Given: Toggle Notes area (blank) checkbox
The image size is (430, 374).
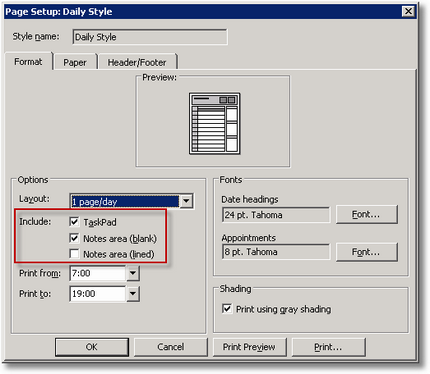Looking at the screenshot, I should coord(74,238).
